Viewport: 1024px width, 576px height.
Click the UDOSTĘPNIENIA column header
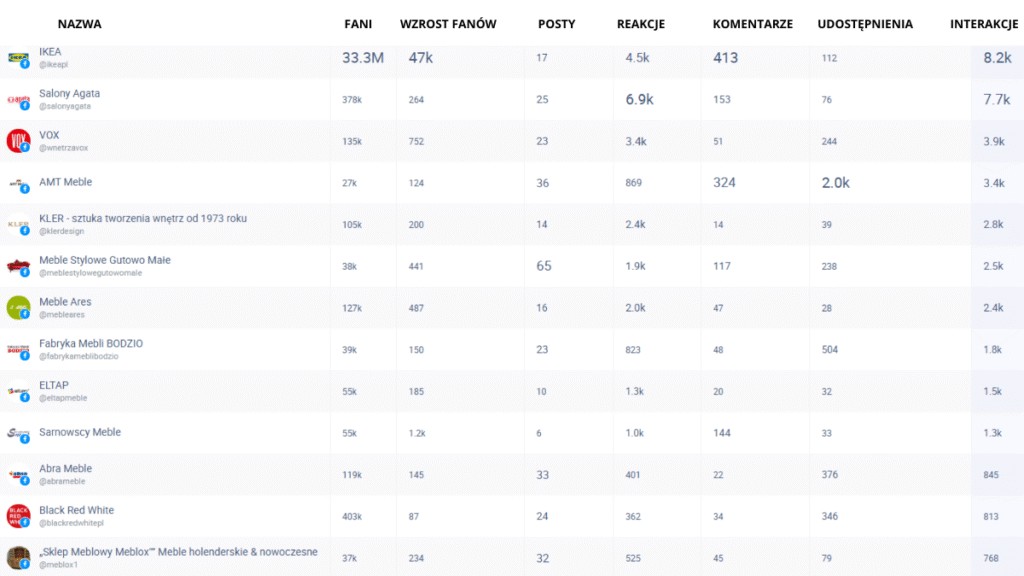[x=865, y=24]
